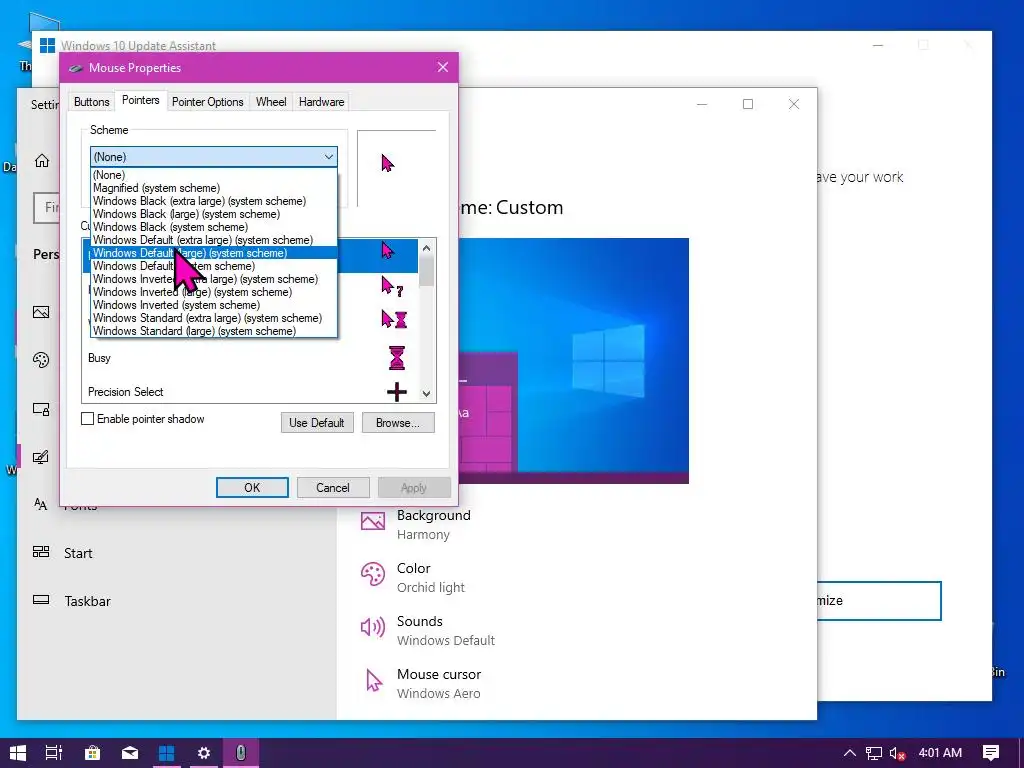Choose Magnified (system scheme)

[214, 188]
